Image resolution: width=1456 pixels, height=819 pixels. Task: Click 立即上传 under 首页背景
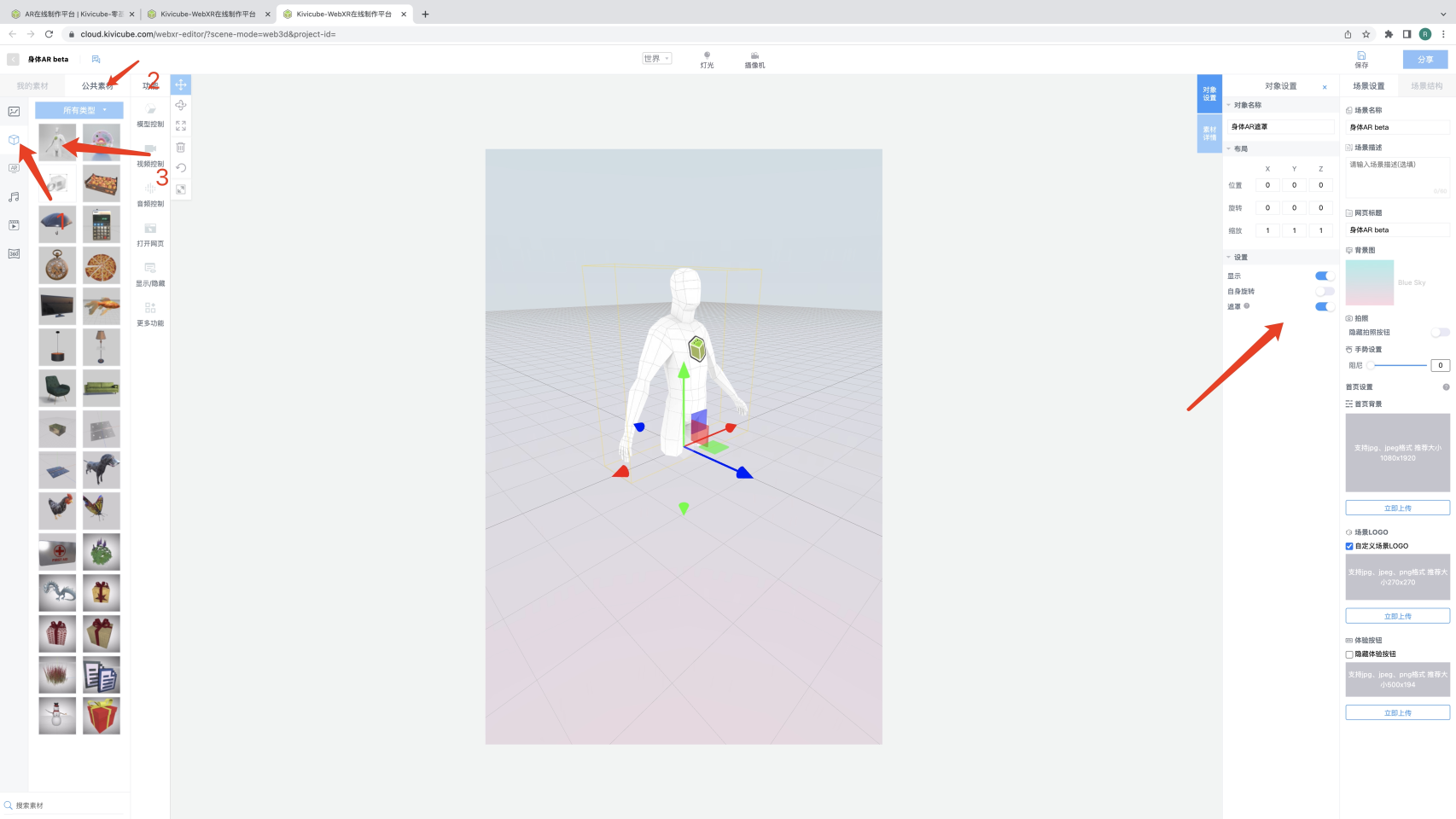click(x=1397, y=508)
